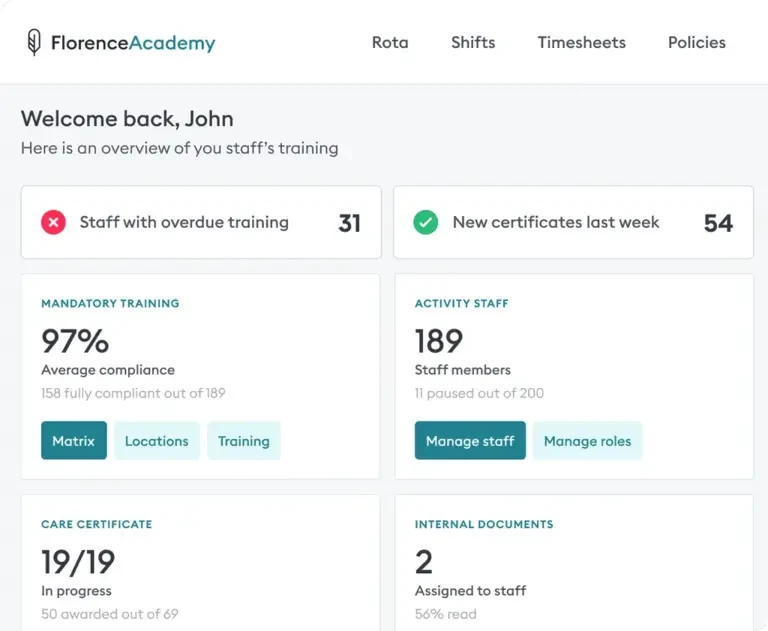Open Manage roles
The width and height of the screenshot is (768, 631).
pyautogui.click(x=587, y=440)
